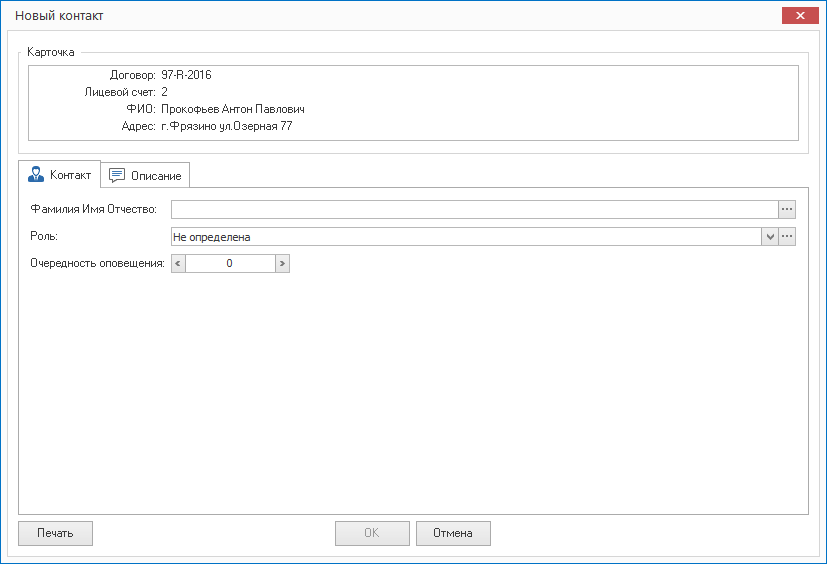Expand the Роль dropdown arrow
Image resolution: width=827 pixels, height=564 pixels.
770,237
